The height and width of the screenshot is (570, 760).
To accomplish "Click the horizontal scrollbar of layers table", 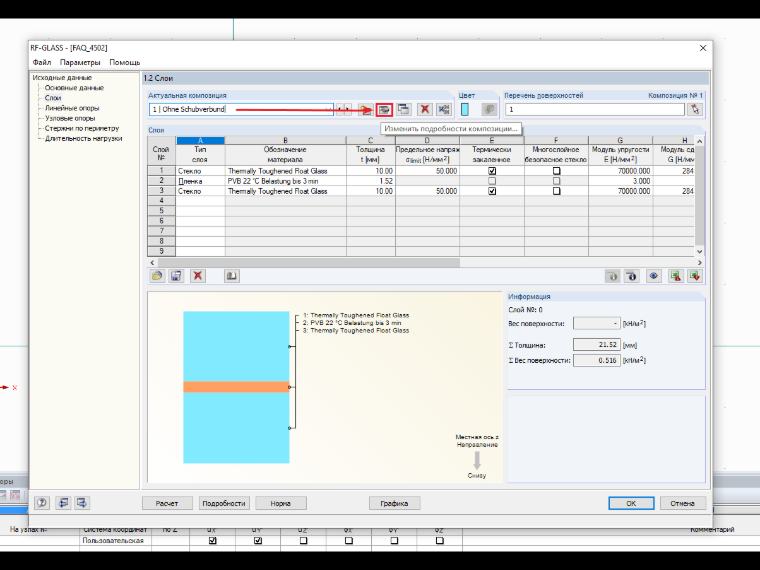I will click(x=308, y=263).
